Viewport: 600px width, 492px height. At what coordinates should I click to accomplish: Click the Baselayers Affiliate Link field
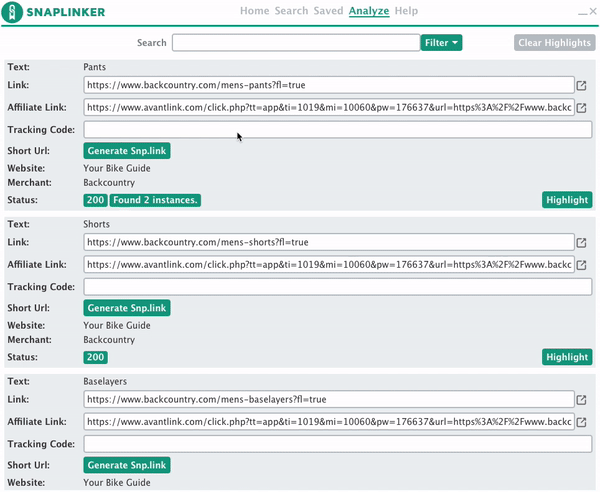coord(329,422)
